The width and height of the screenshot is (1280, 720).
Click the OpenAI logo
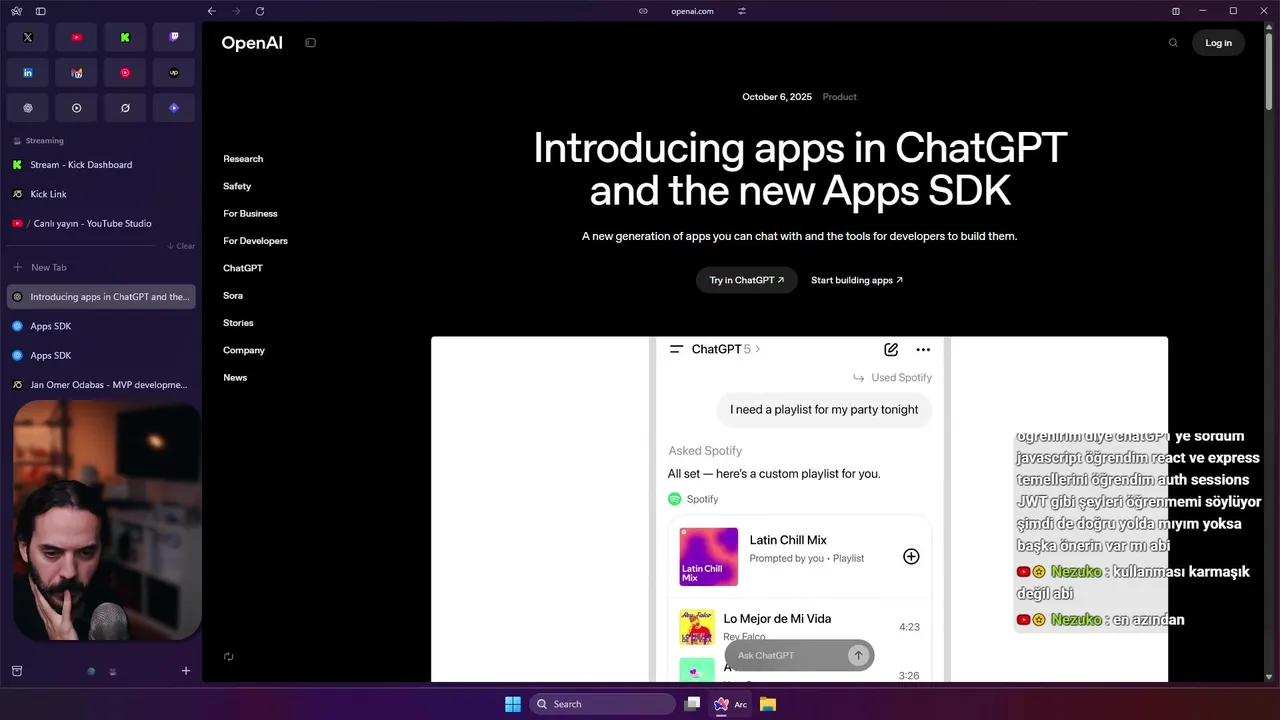pos(252,43)
